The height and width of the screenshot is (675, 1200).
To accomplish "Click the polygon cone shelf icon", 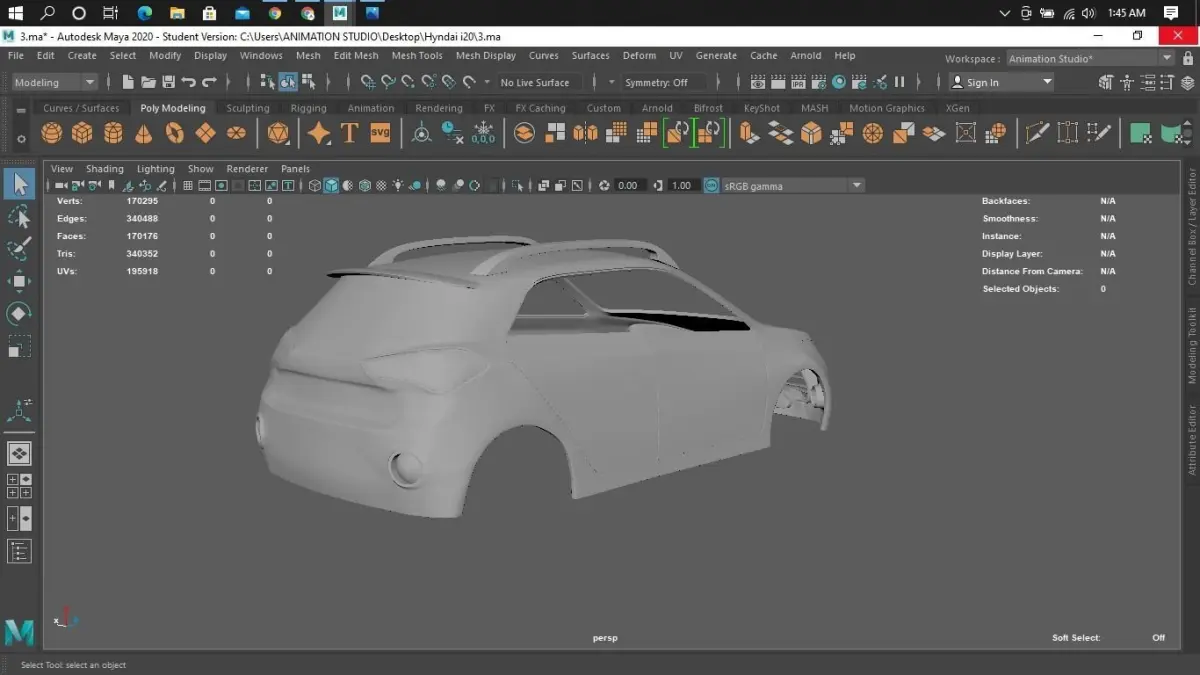I will point(144,133).
